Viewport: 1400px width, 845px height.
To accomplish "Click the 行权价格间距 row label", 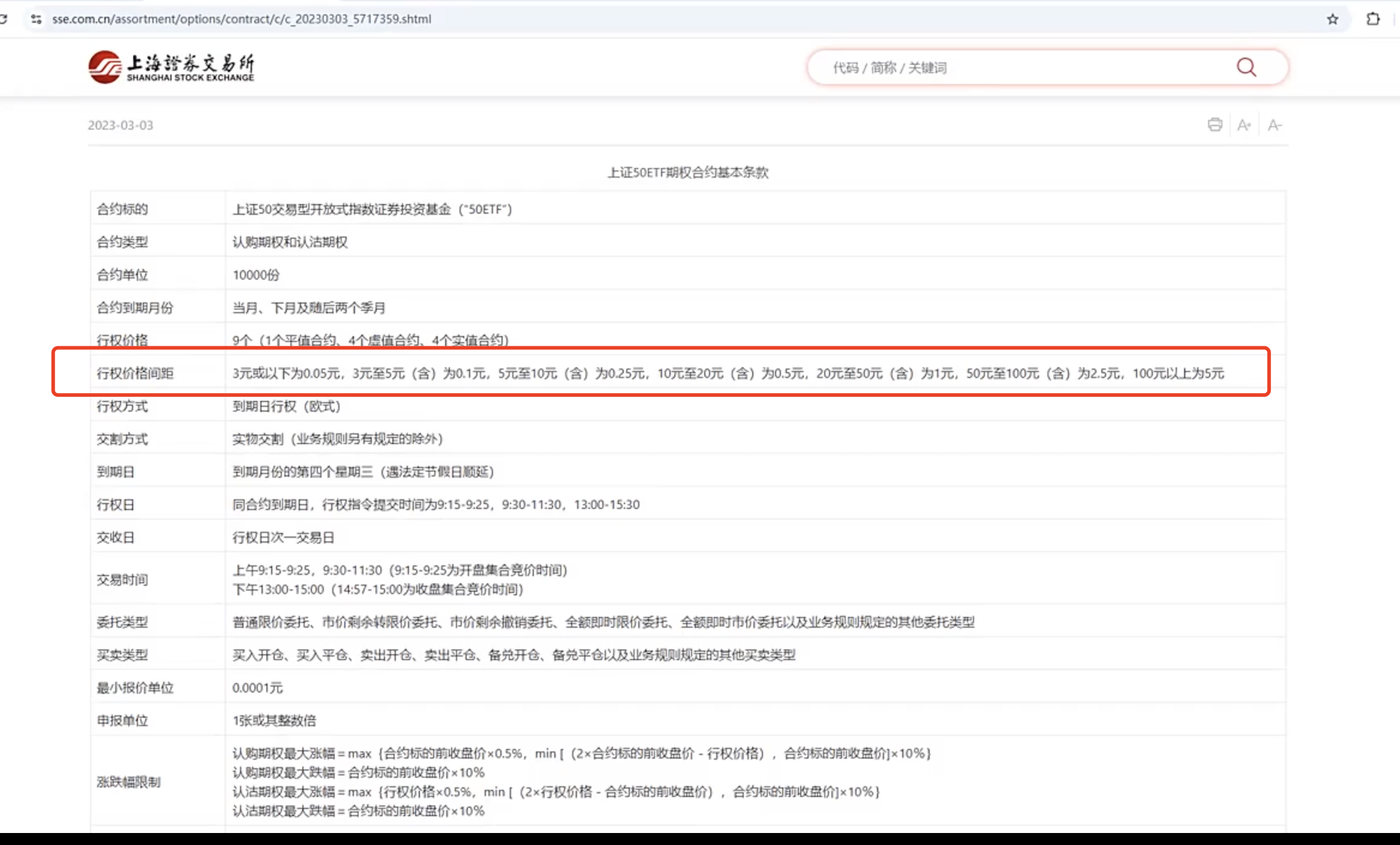I will point(135,373).
